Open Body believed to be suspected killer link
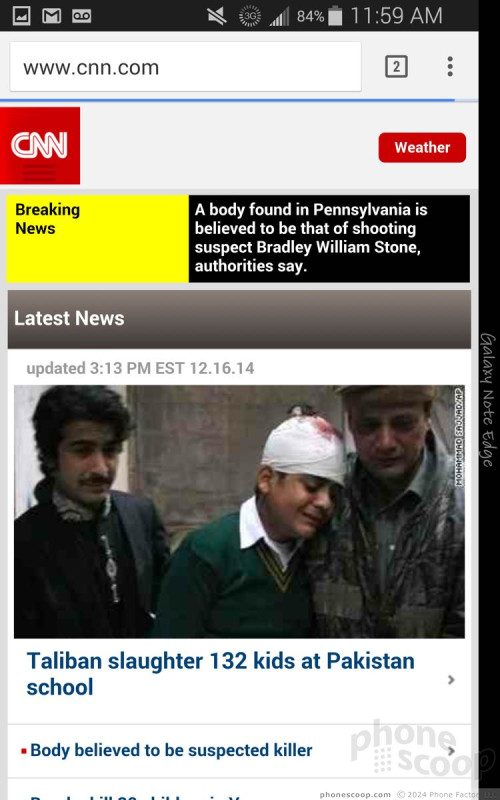This screenshot has width=500, height=800. [171, 750]
